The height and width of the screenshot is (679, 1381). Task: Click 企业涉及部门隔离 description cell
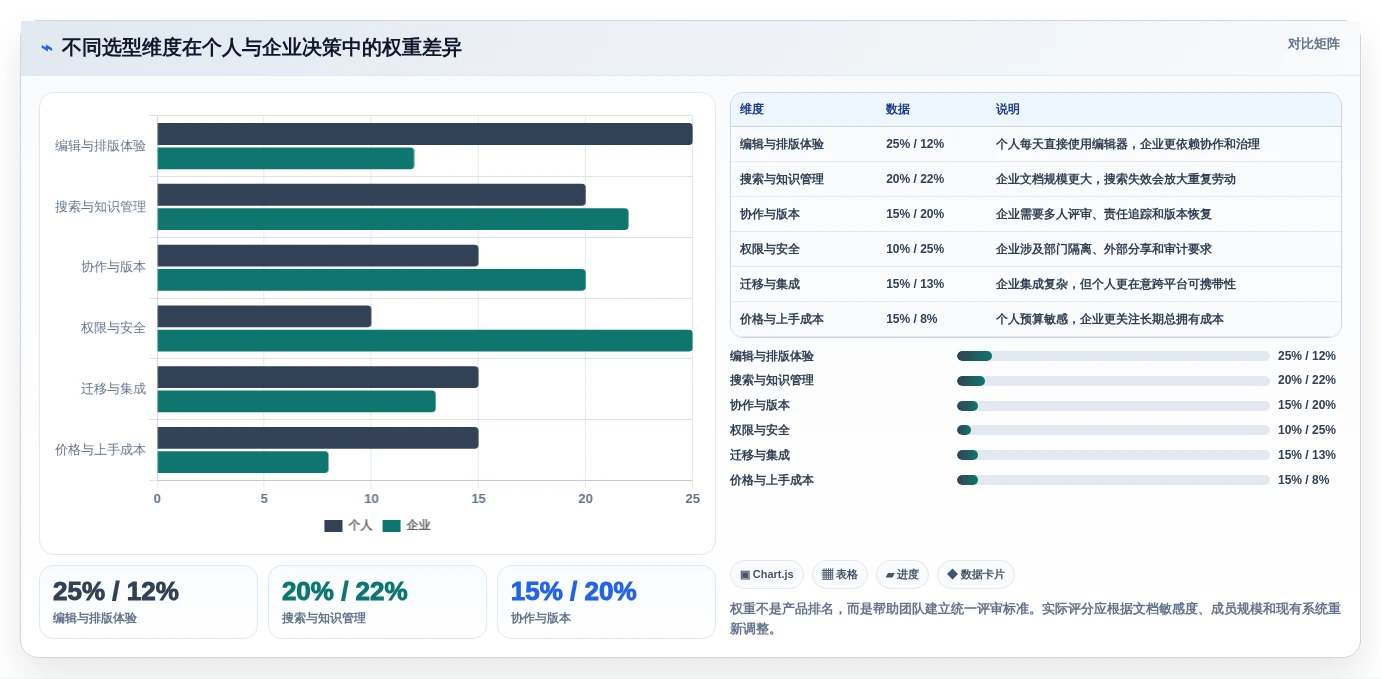click(1104, 249)
